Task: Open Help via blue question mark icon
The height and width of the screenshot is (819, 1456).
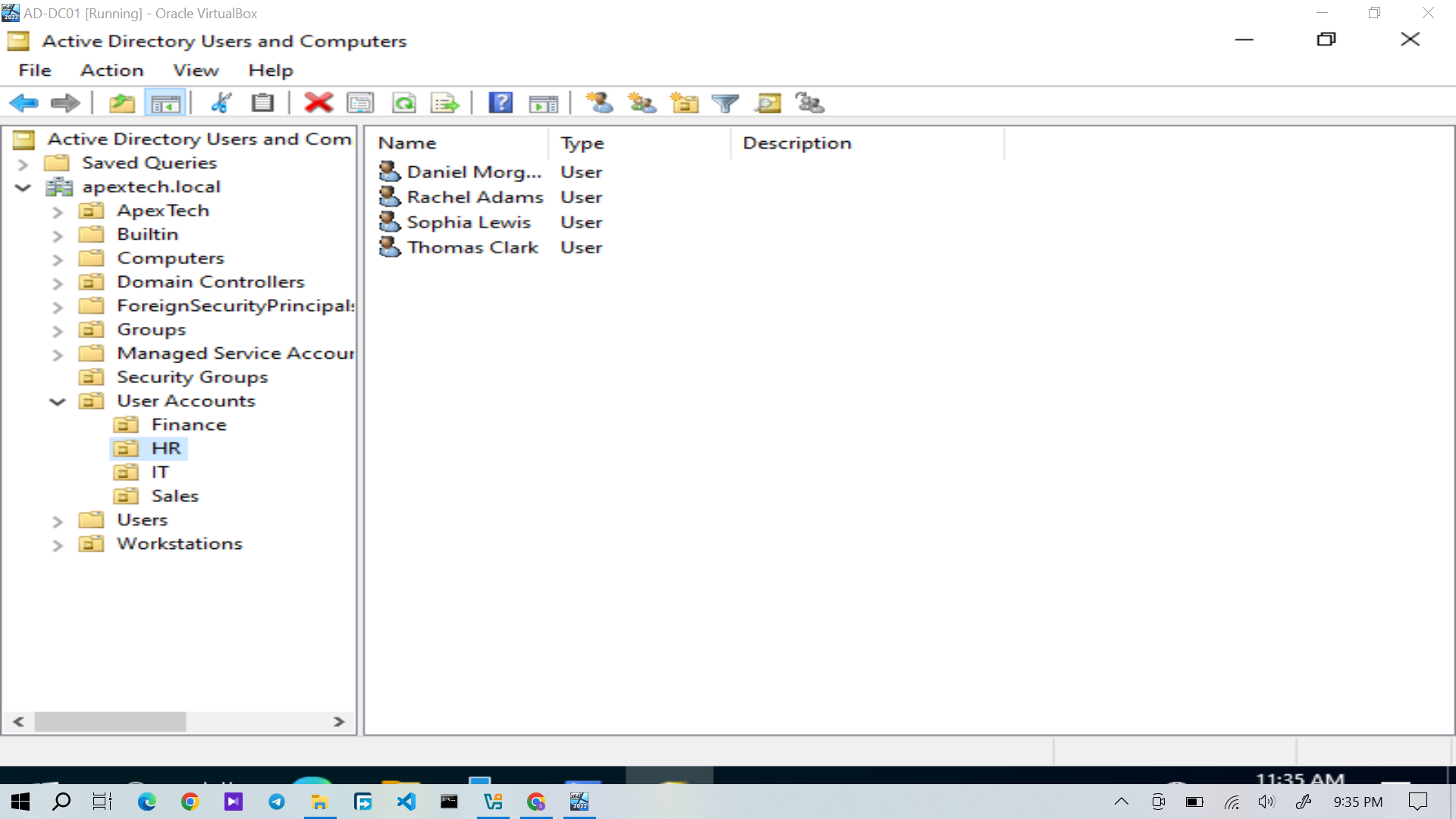Action: pyautogui.click(x=500, y=102)
